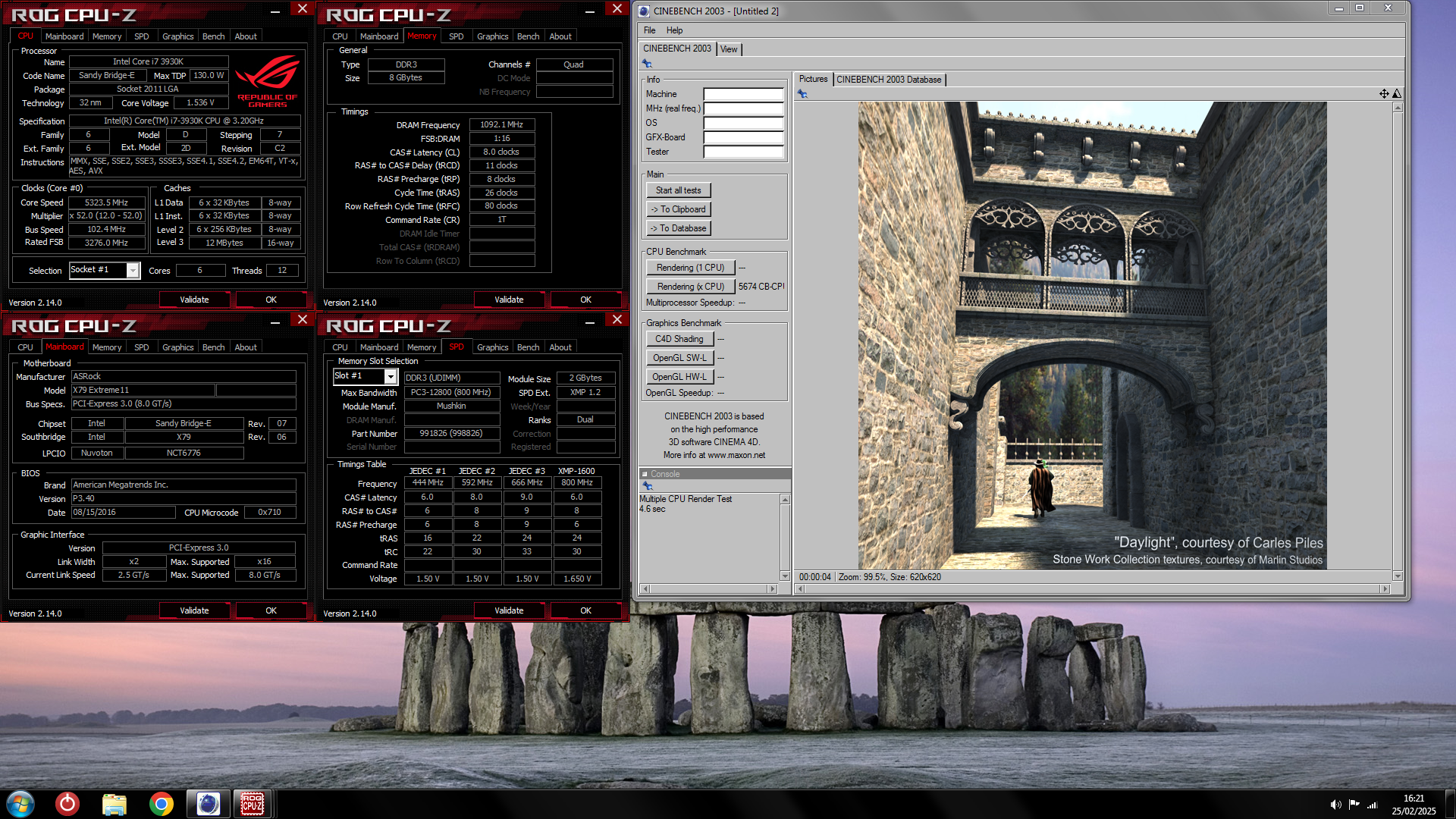
Task: Open the volume speaker tray icon
Action: (1335, 805)
